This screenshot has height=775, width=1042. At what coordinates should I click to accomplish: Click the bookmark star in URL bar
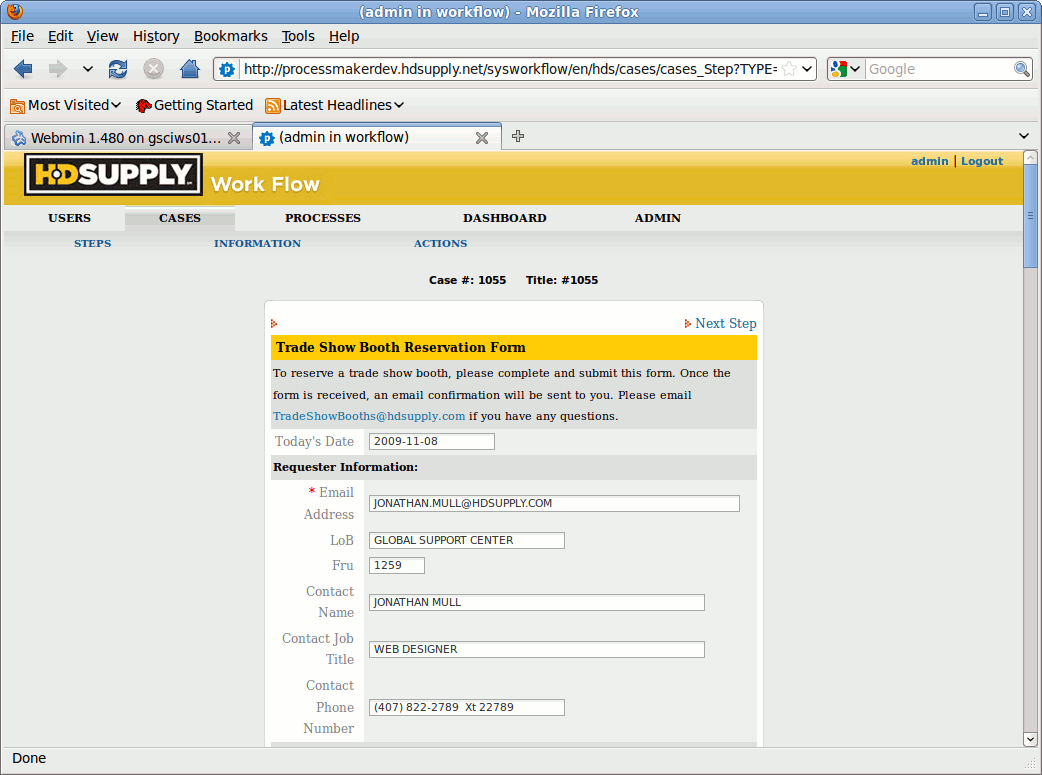789,69
